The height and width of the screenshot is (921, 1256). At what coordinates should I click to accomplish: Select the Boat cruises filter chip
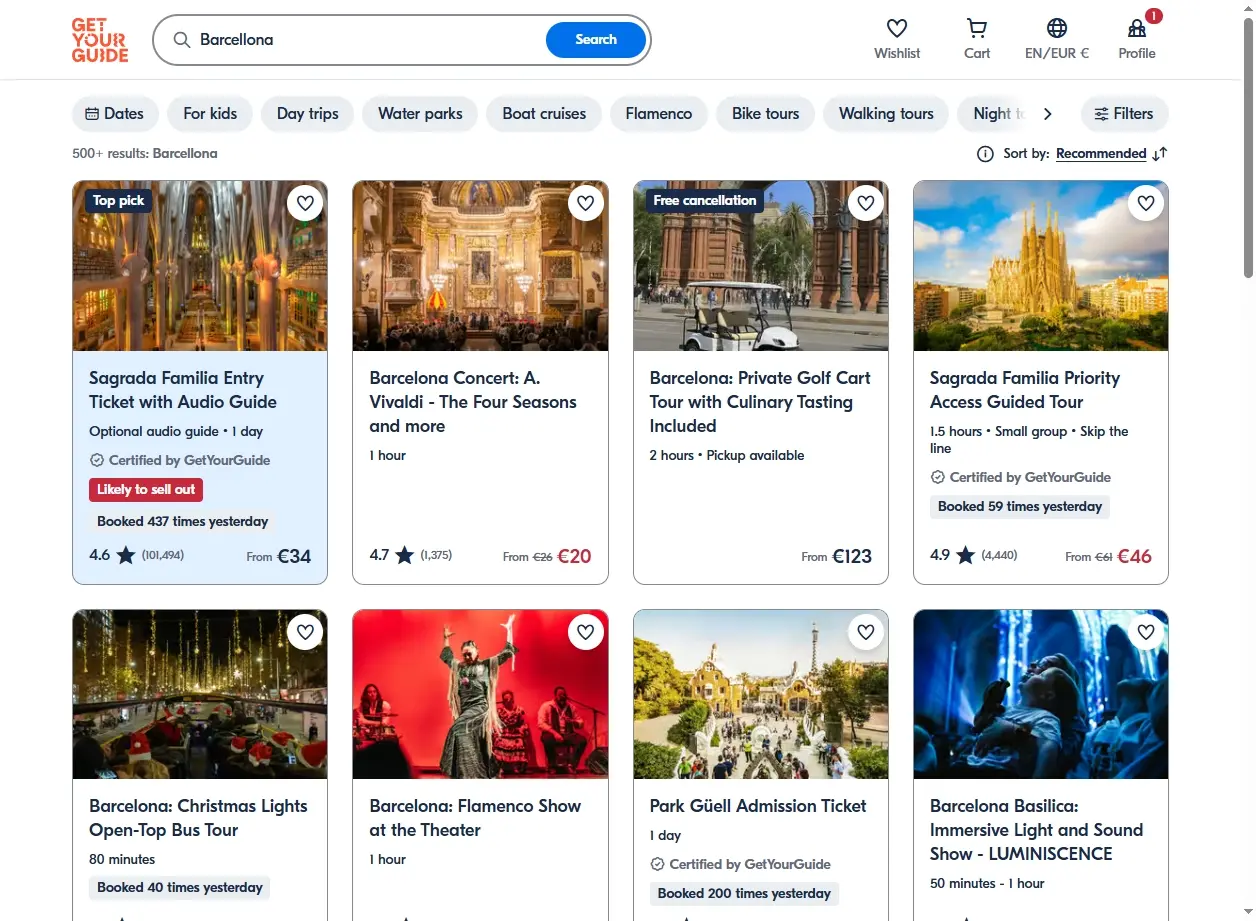tap(544, 114)
